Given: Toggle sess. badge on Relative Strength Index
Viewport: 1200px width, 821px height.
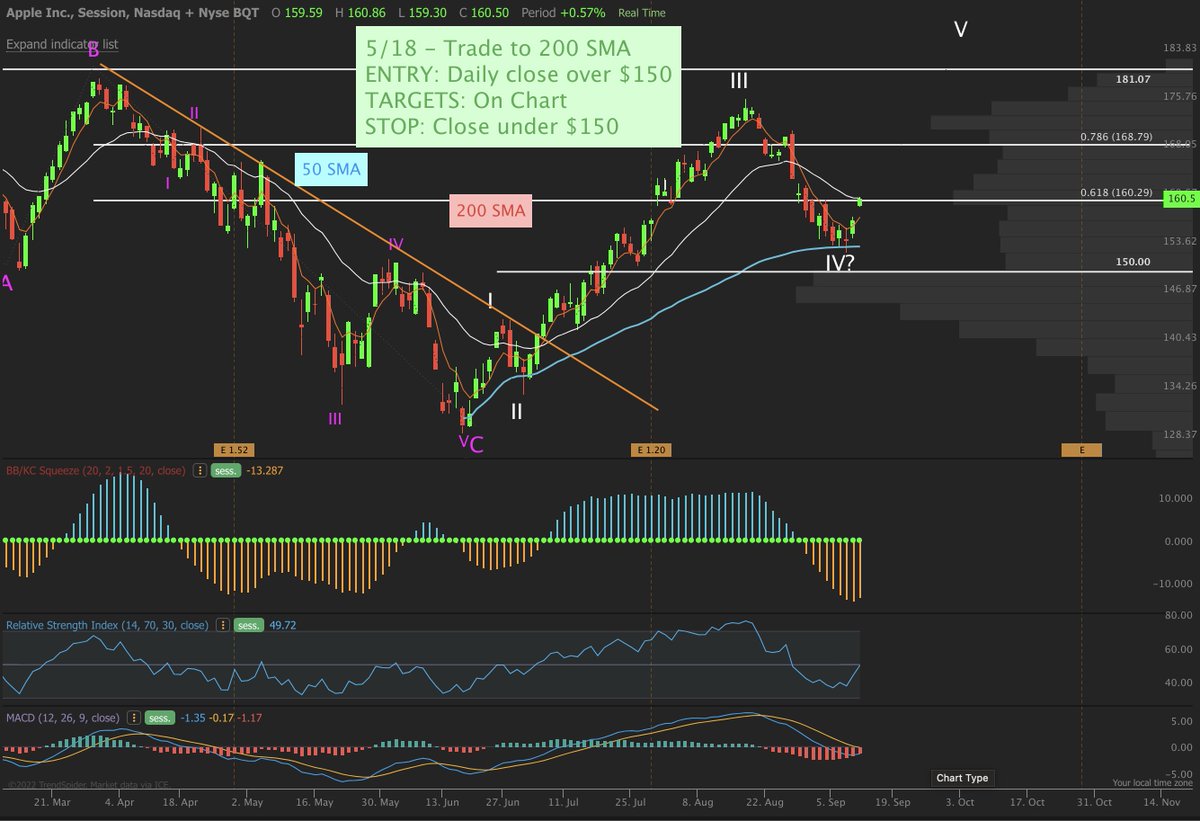Looking at the screenshot, I should coord(247,625).
